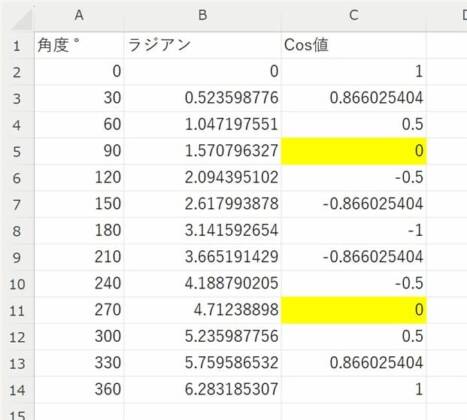Click cell with '角度°' header
The width and height of the screenshot is (467, 420).
79,45
